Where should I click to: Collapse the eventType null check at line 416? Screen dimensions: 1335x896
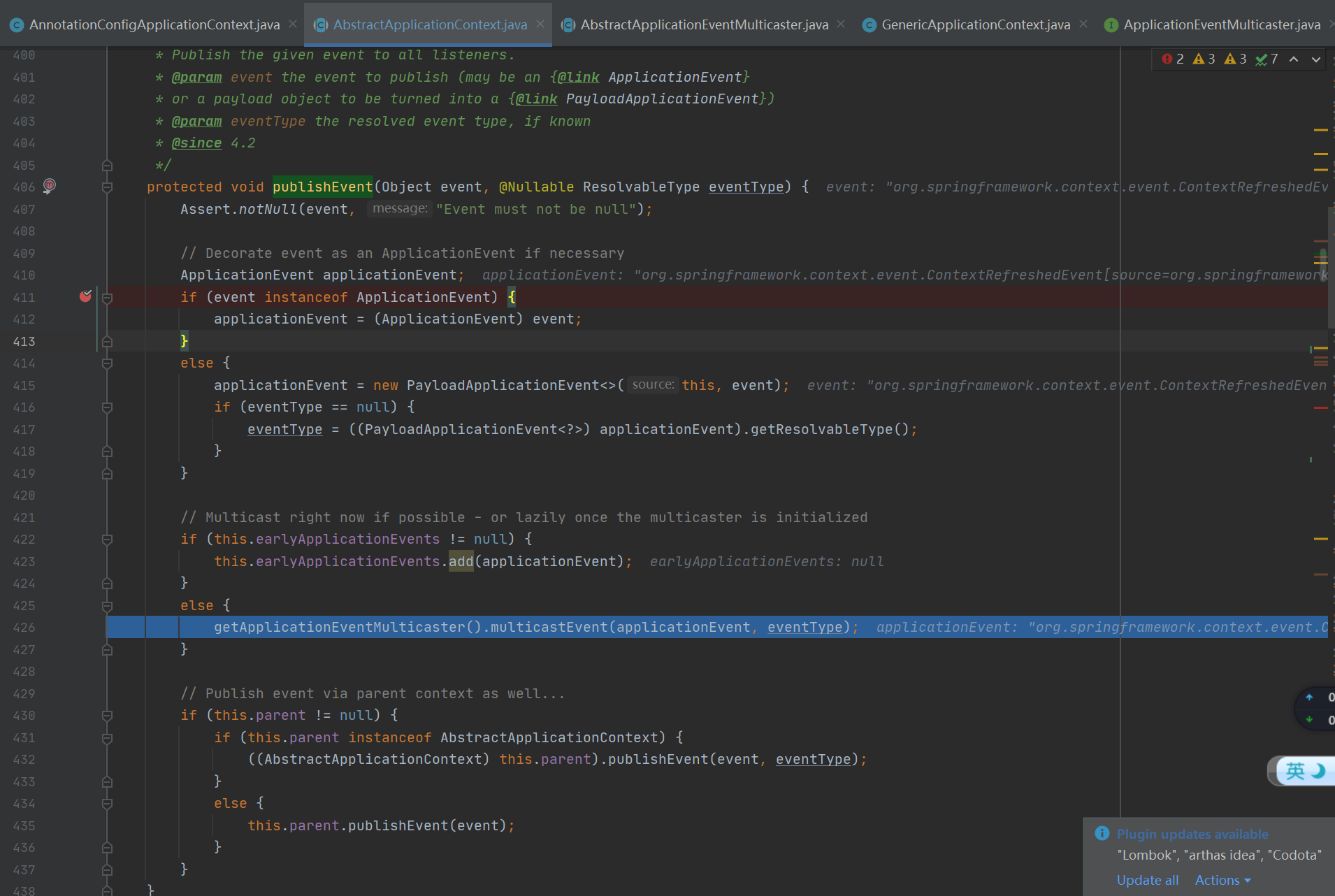(107, 407)
